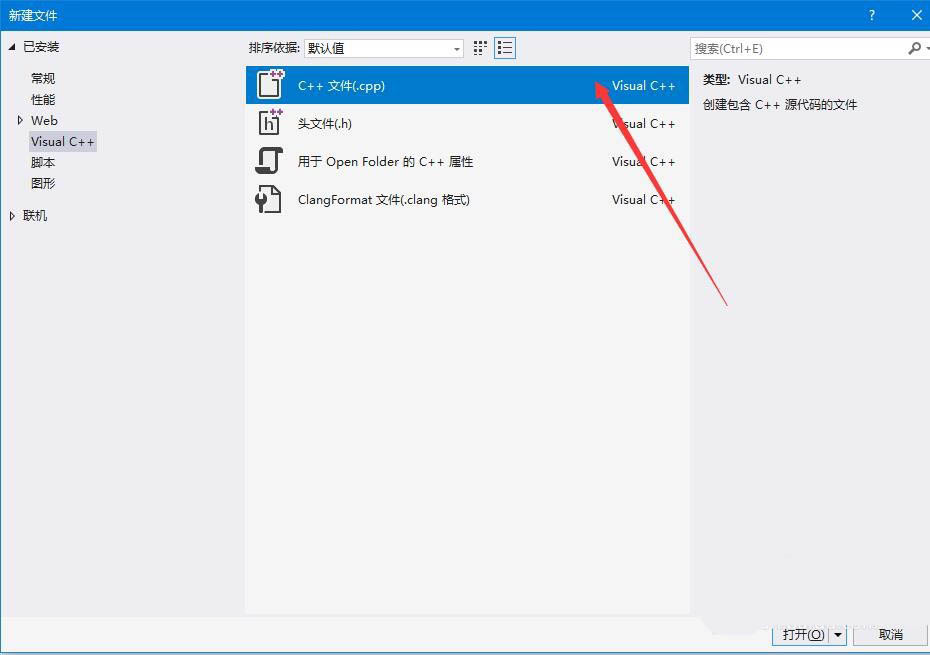Screen dimensions: 930x655
Task: Select the 性能 category
Action: click(x=43, y=100)
